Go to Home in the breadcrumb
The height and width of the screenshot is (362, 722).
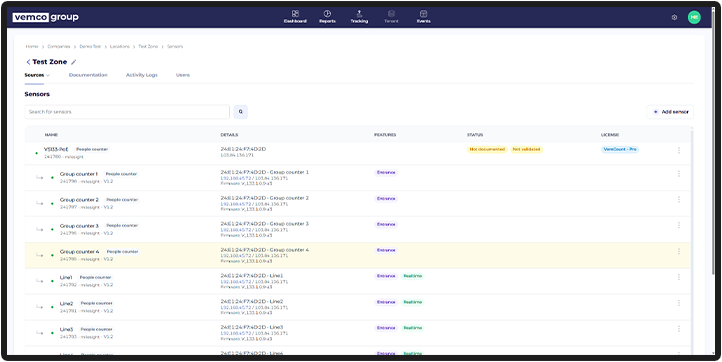click(32, 47)
